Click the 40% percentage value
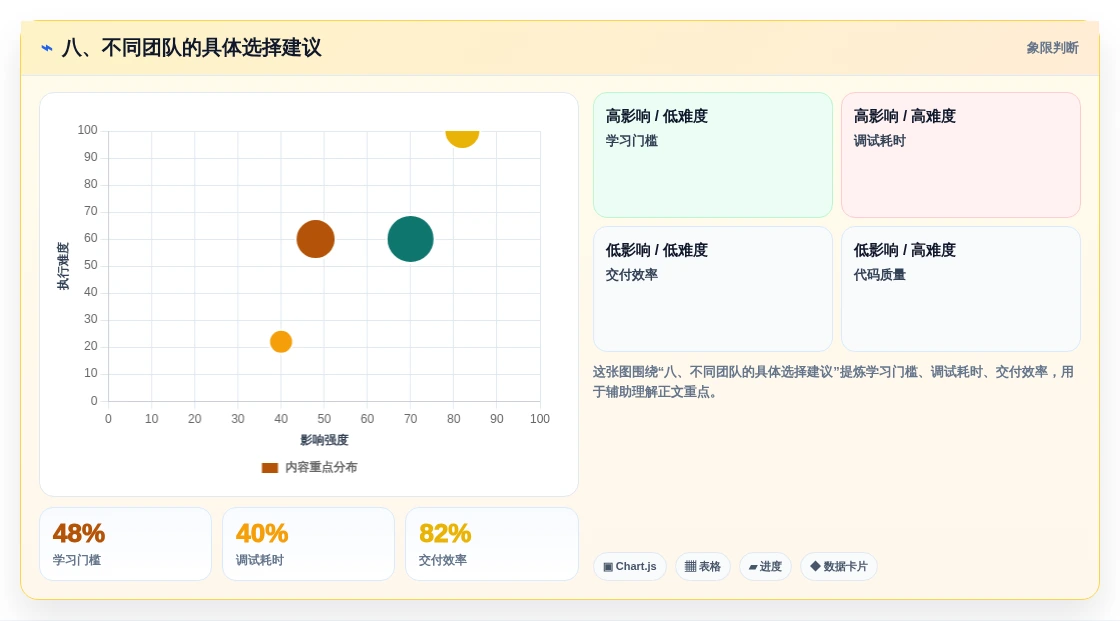This screenshot has height=621, width=1120. tap(262, 533)
